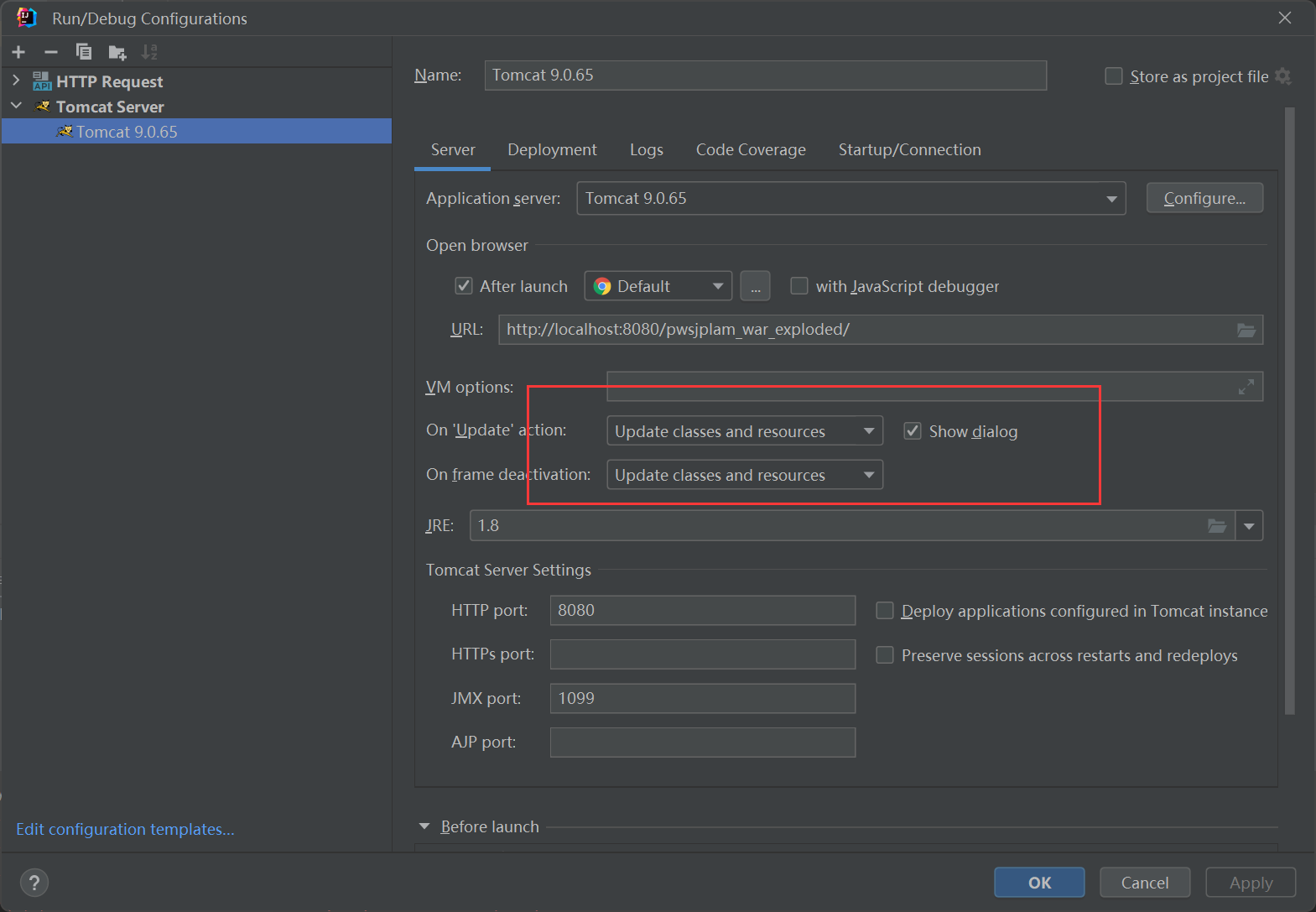The image size is (1316, 912).
Task: Sort configurations alphabetically
Action: point(149,52)
